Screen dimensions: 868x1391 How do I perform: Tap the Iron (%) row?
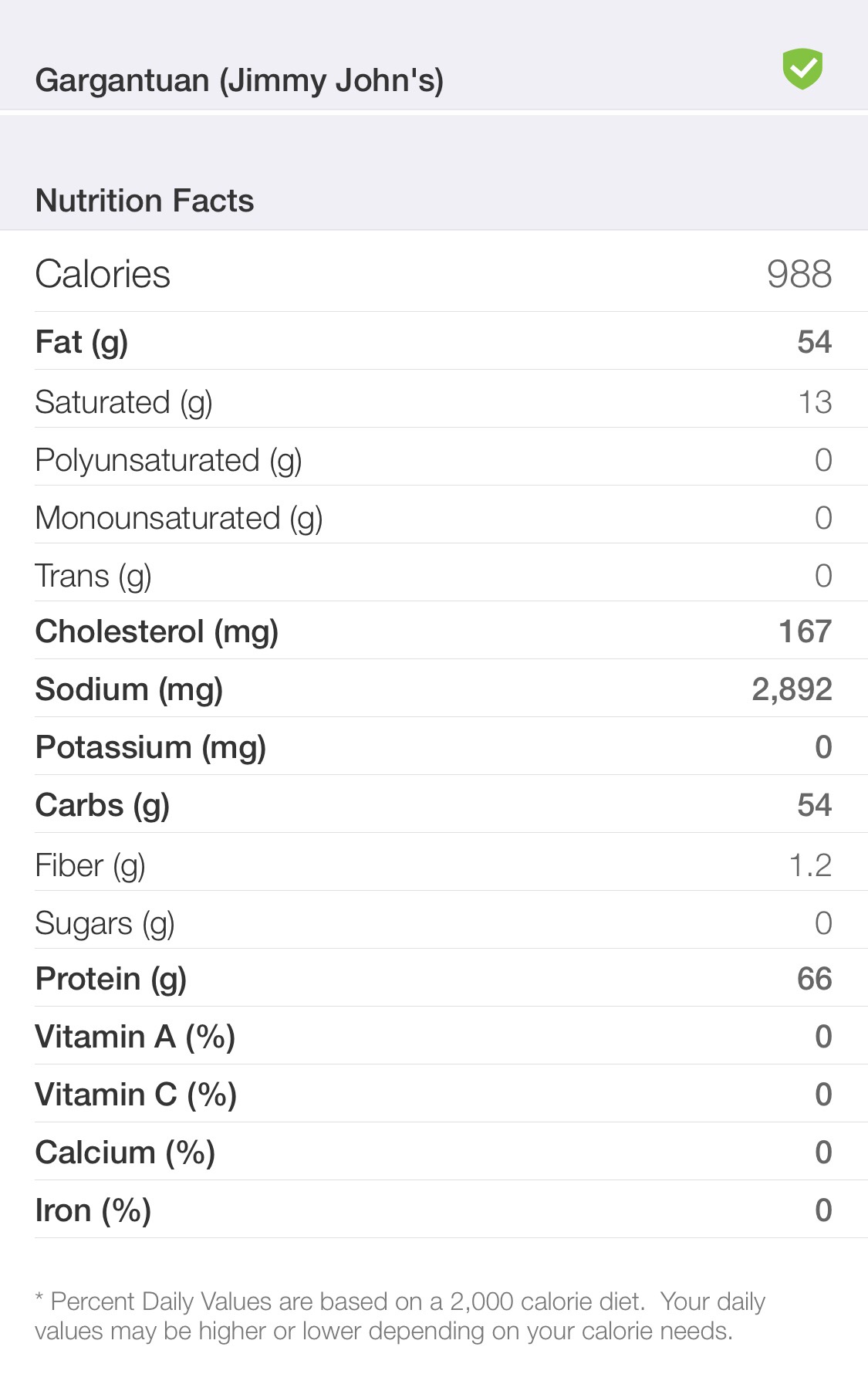(434, 1210)
